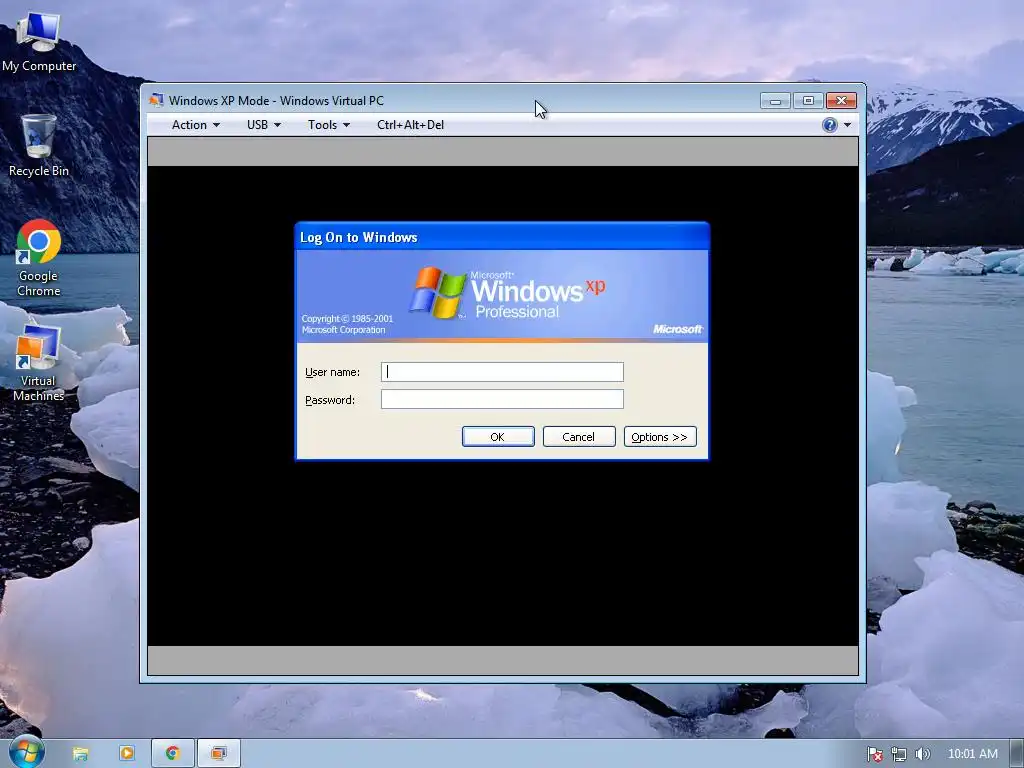Click the blue Help icon in Virtual PC
Screen dimensions: 1024x768
coord(829,125)
